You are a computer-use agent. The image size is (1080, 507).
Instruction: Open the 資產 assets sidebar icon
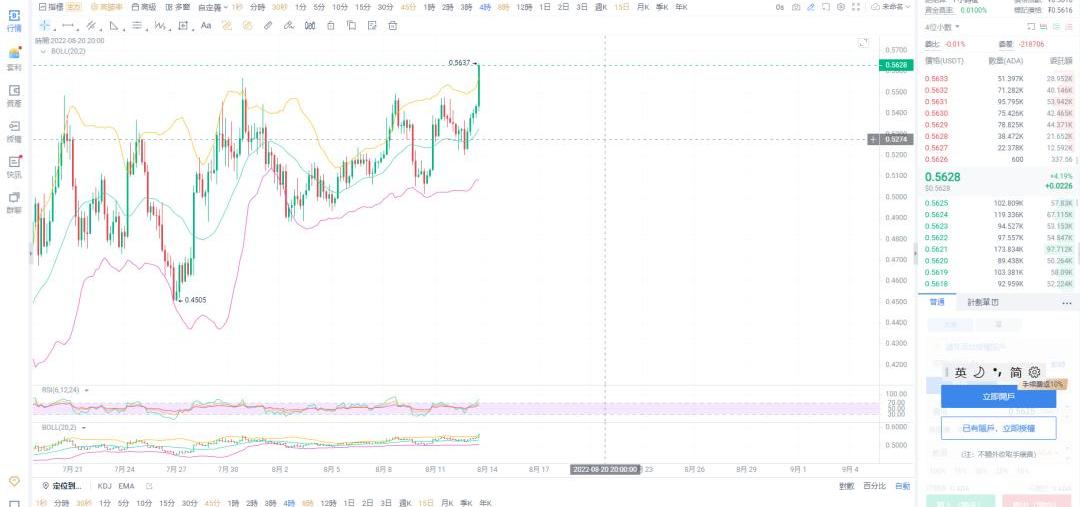tap(14, 96)
